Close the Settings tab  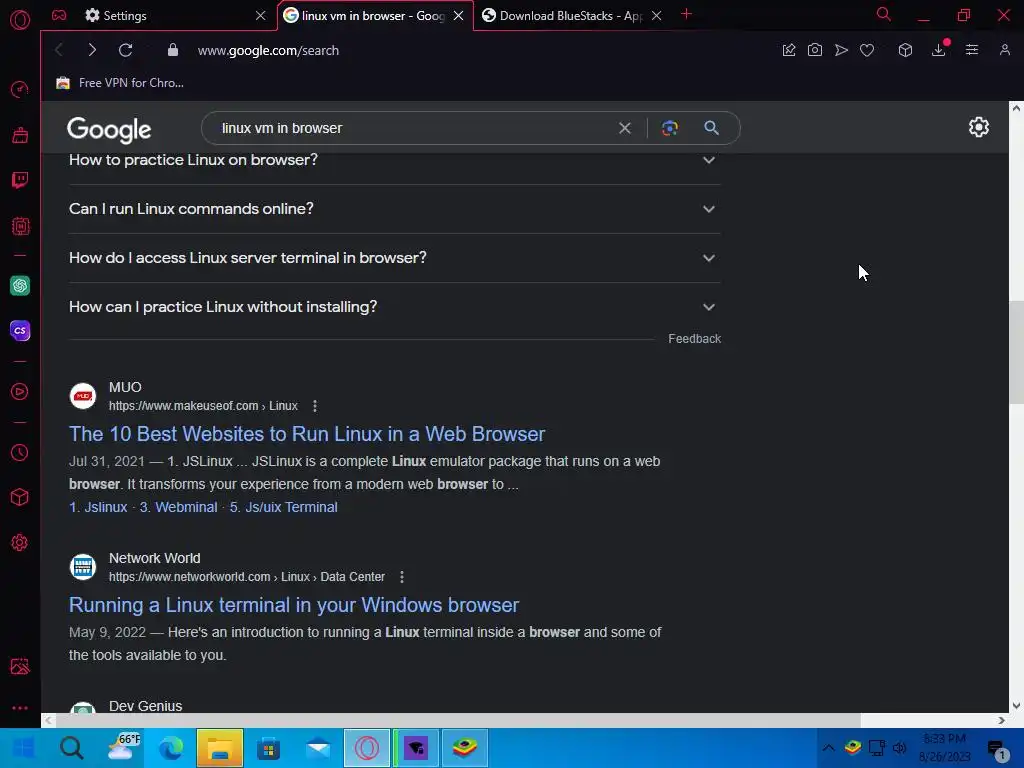coord(261,16)
